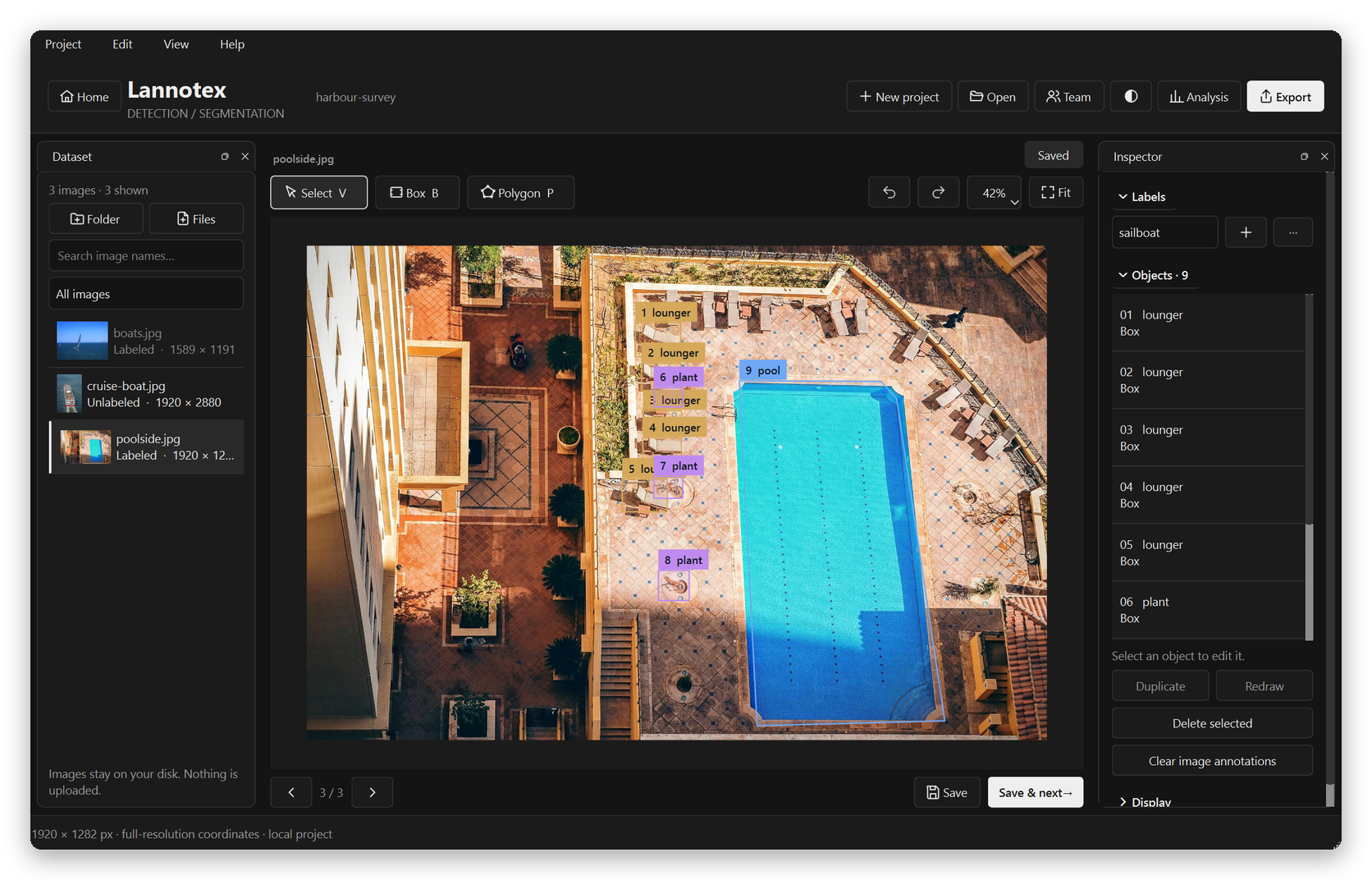Image resolution: width=1372 pixels, height=880 pixels.
Task: Focus the Search image names field
Action: coord(146,256)
